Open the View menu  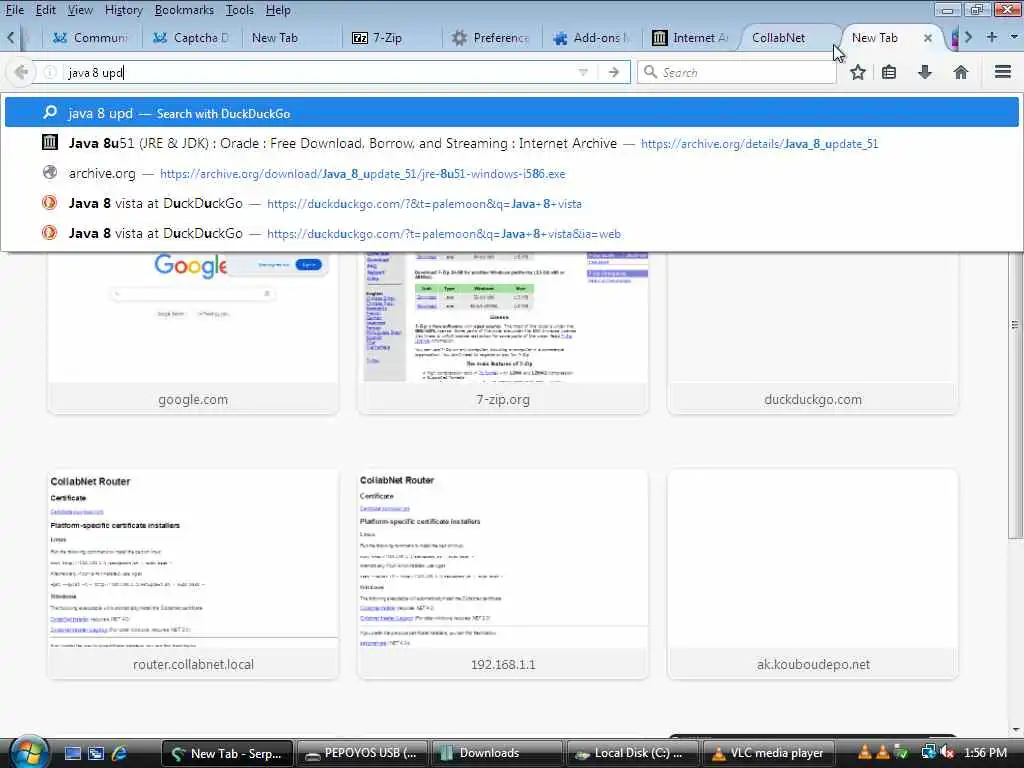(x=80, y=10)
